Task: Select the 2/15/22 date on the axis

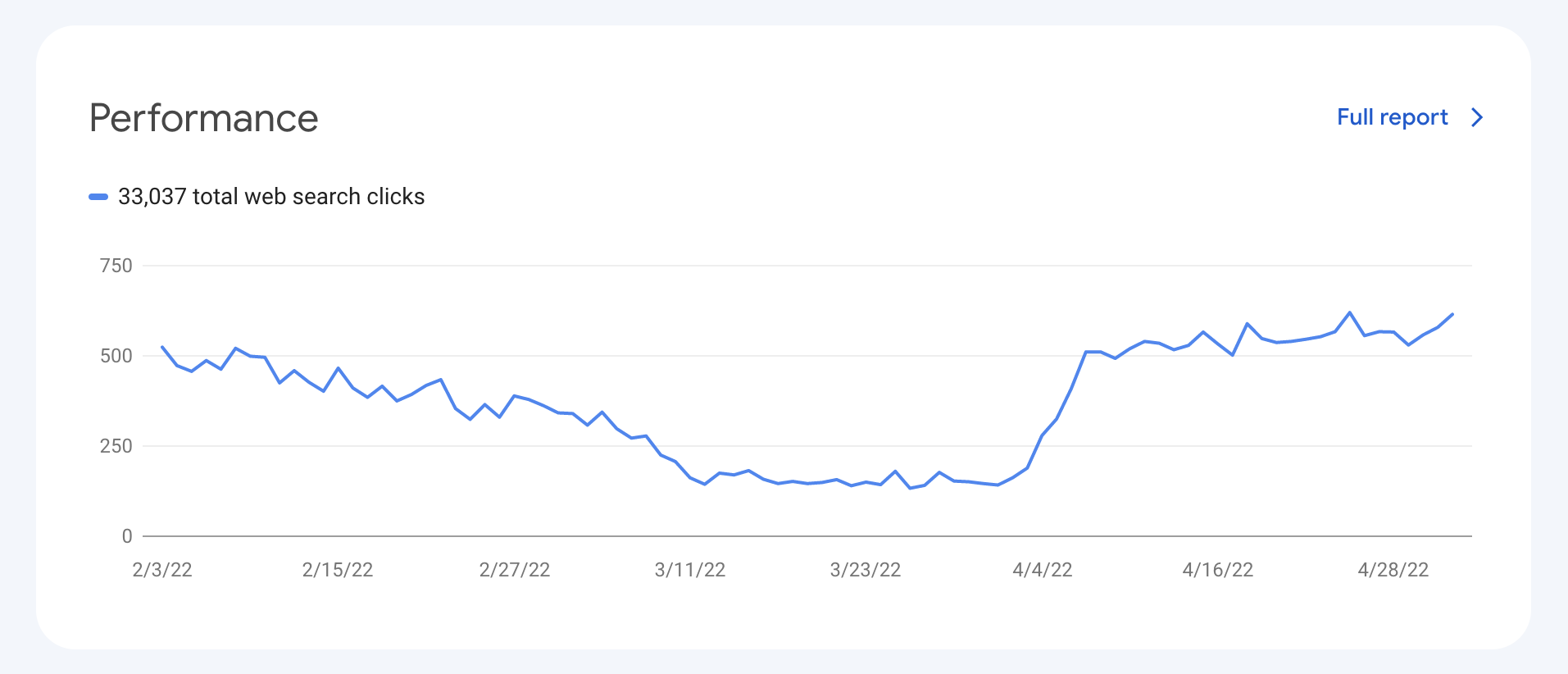Action: [x=338, y=570]
